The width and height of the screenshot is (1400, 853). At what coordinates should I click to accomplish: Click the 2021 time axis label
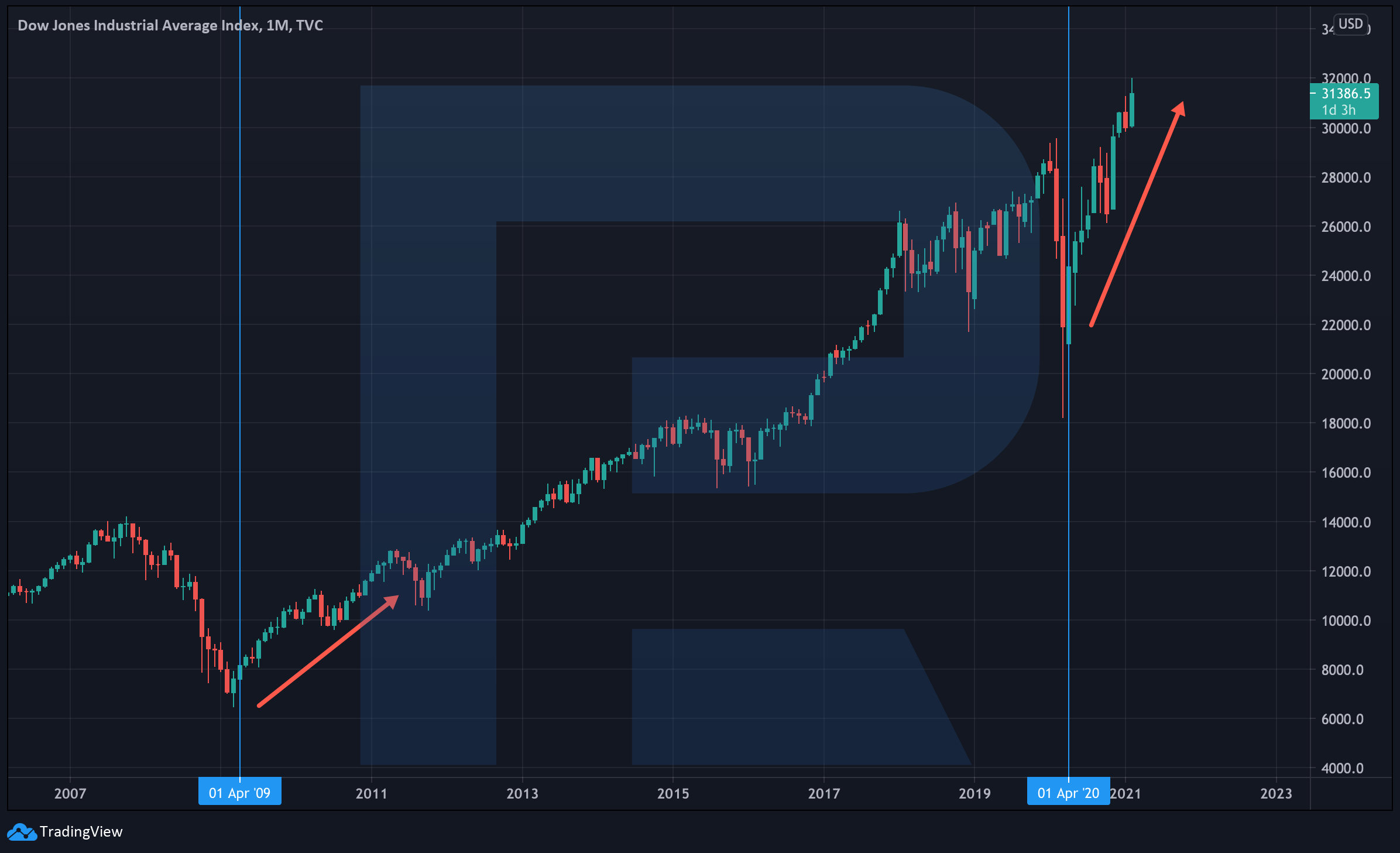coord(1126,794)
